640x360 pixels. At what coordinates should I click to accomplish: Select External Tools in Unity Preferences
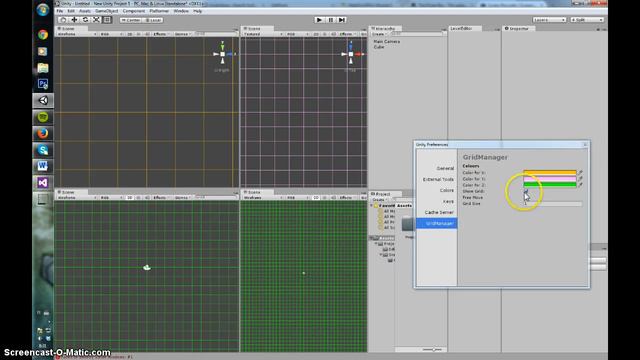(438, 179)
